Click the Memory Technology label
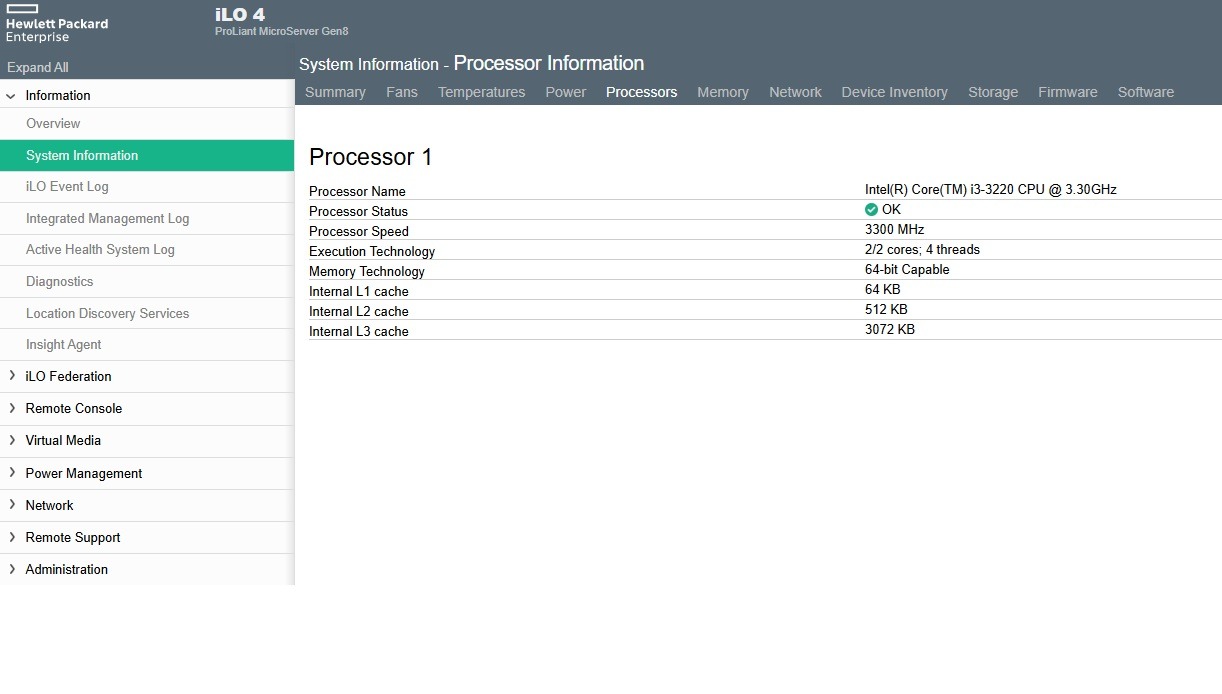 tap(367, 272)
